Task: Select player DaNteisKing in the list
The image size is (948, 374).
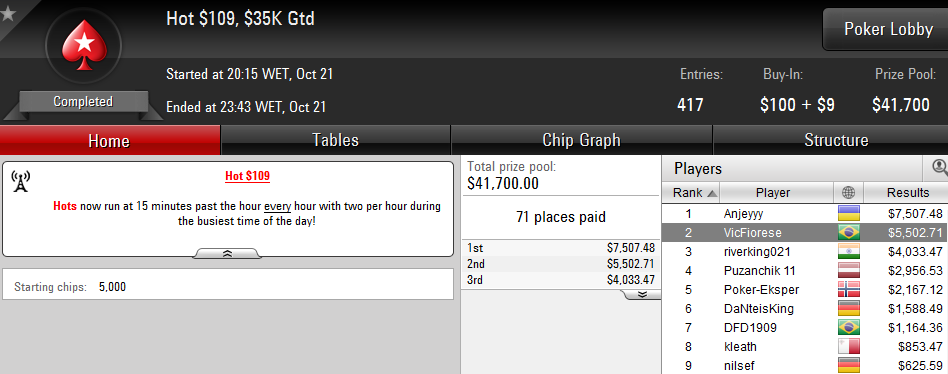Action: coord(805,309)
